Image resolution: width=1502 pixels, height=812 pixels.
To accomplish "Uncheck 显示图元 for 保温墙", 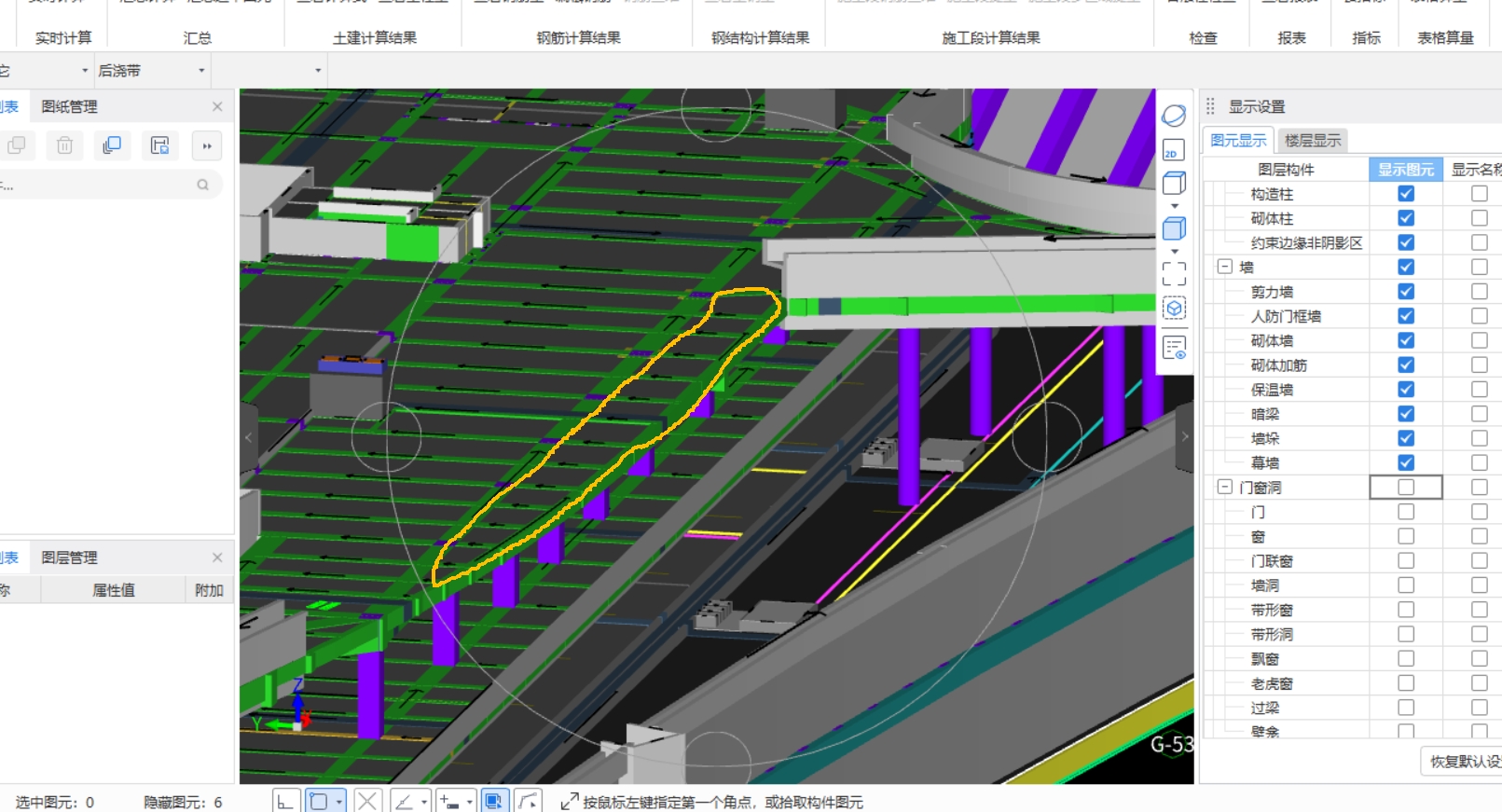I will 1406,390.
